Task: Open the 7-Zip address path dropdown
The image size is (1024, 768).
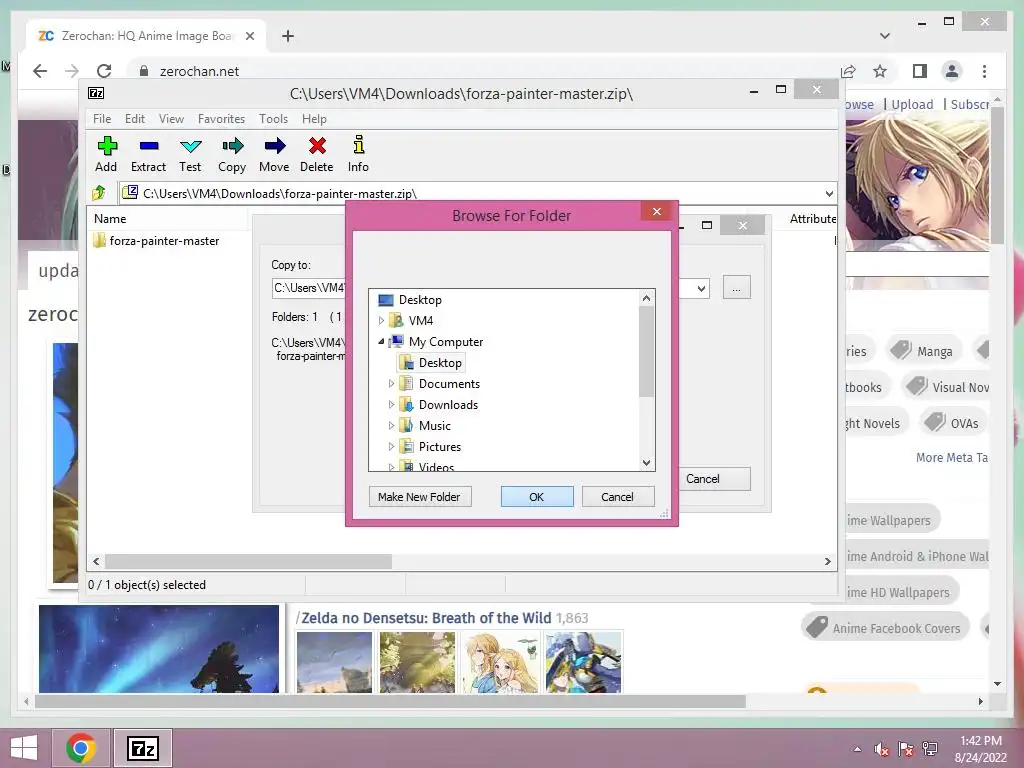Action: click(829, 194)
